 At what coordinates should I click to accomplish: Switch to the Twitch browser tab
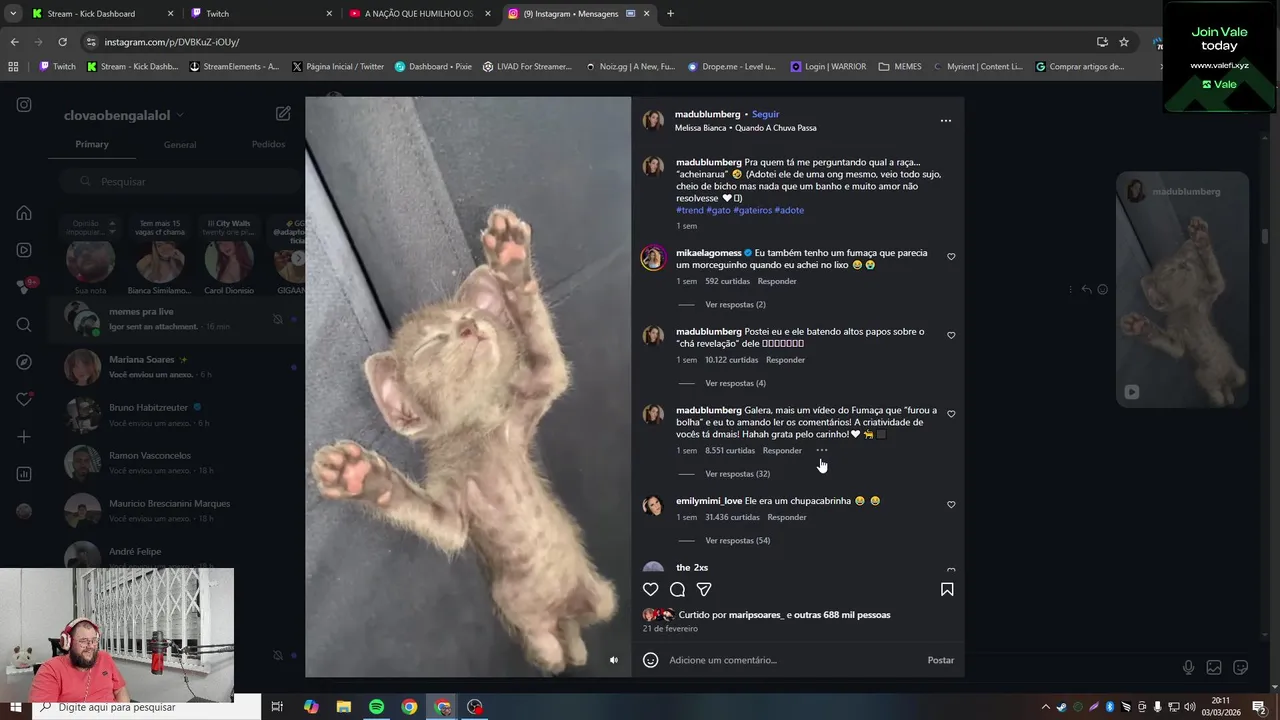262,14
